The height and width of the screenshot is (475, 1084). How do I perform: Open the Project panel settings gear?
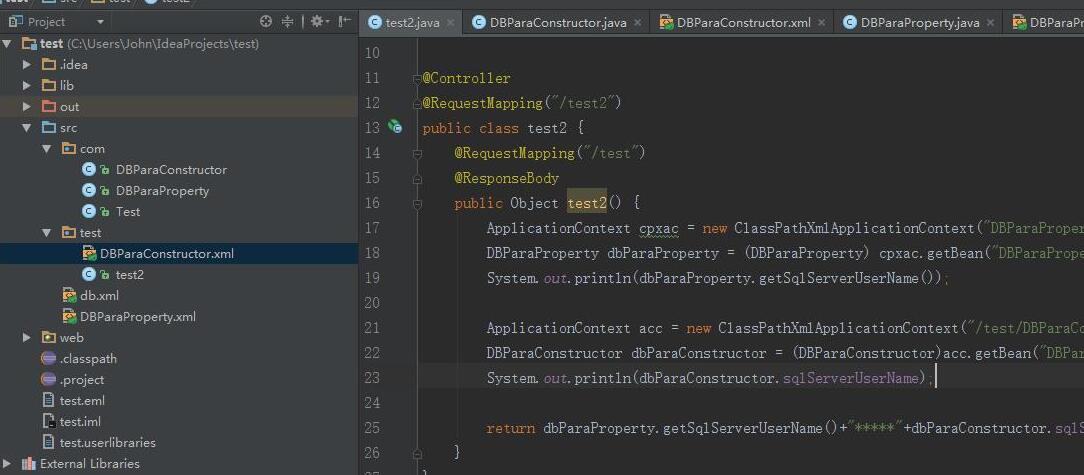click(317, 22)
